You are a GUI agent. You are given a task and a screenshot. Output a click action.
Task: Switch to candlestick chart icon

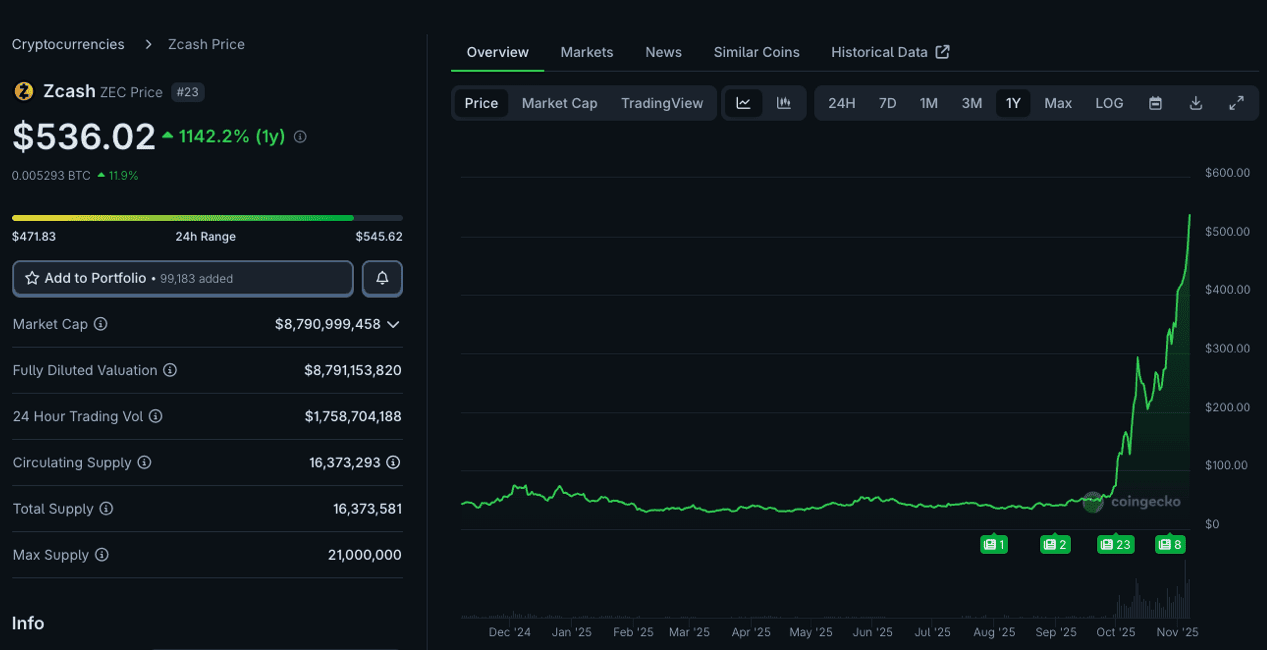click(x=784, y=103)
